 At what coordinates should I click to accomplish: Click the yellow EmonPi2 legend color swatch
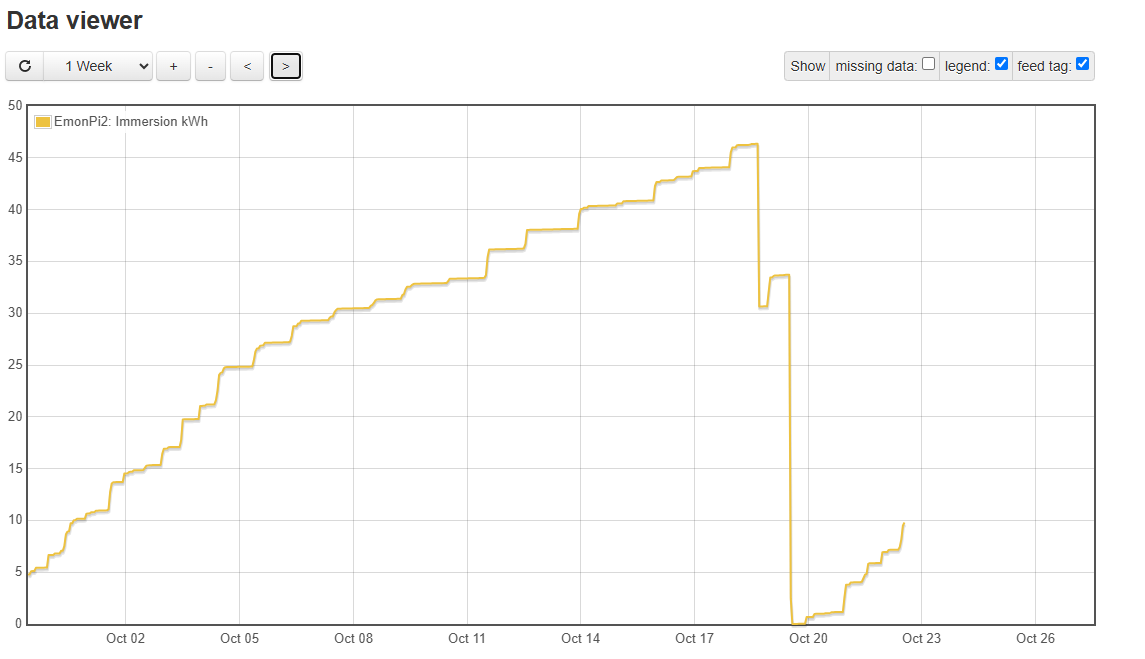click(43, 122)
